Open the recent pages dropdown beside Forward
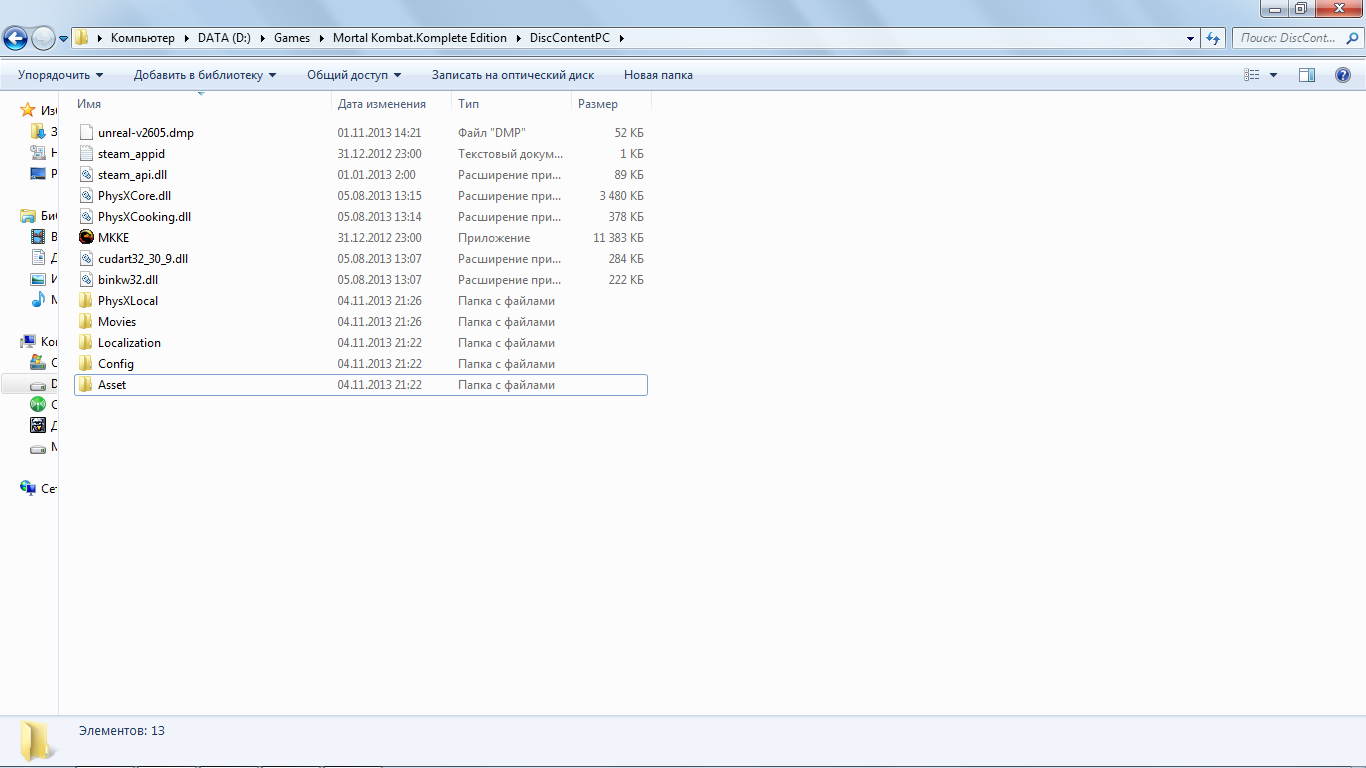 coord(64,39)
